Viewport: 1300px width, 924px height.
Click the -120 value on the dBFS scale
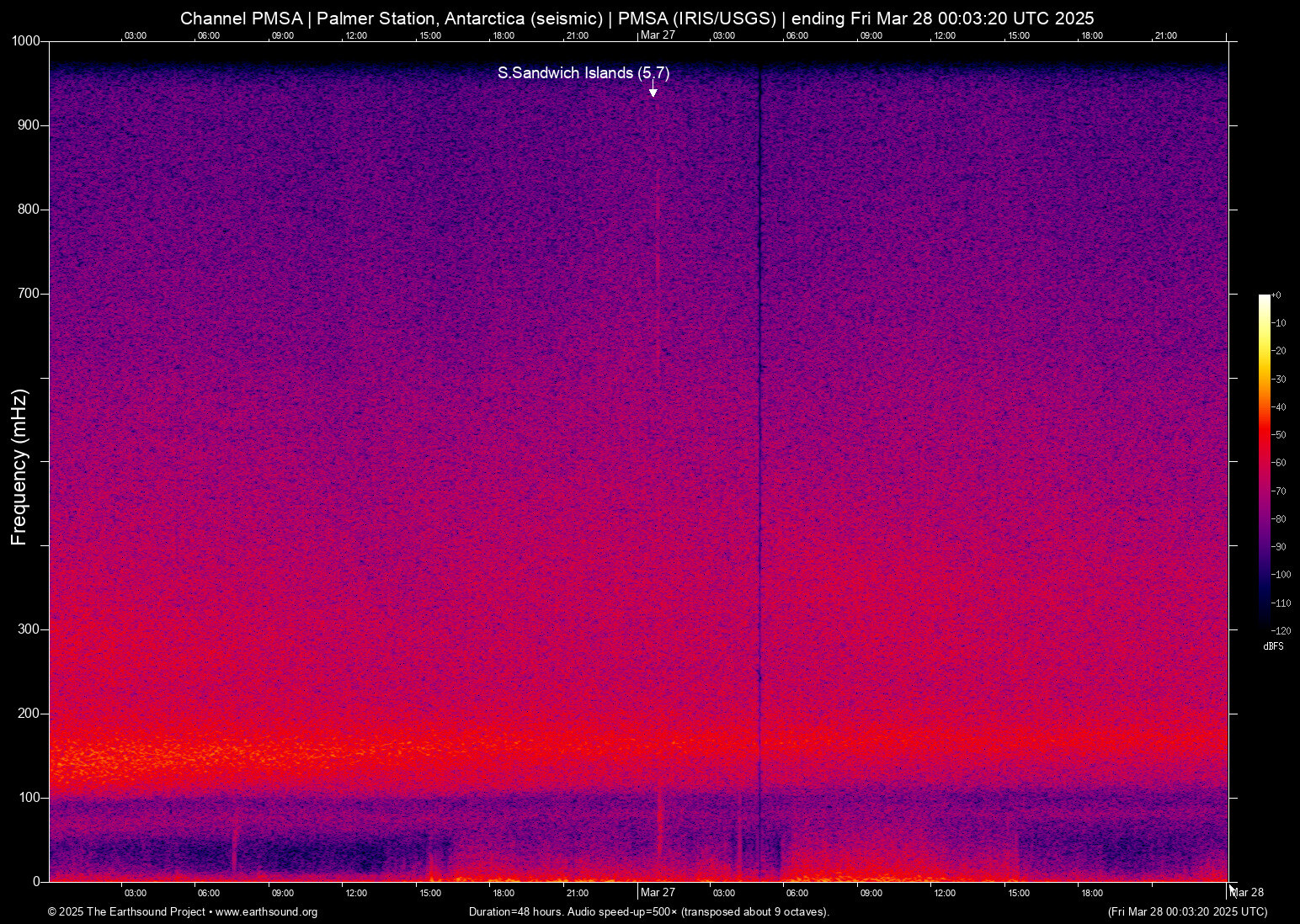(1280, 630)
